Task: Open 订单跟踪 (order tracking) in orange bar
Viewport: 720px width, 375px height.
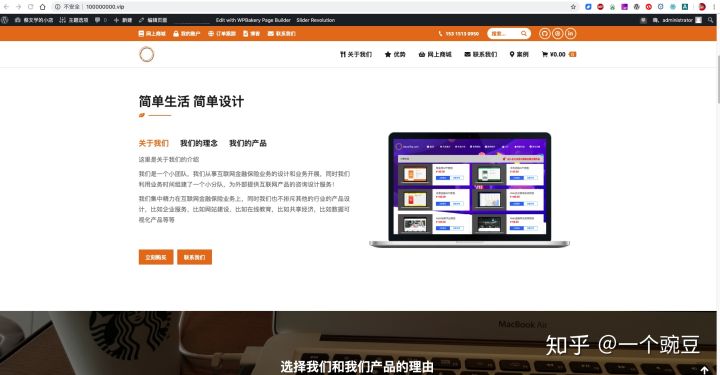Action: [x=222, y=34]
